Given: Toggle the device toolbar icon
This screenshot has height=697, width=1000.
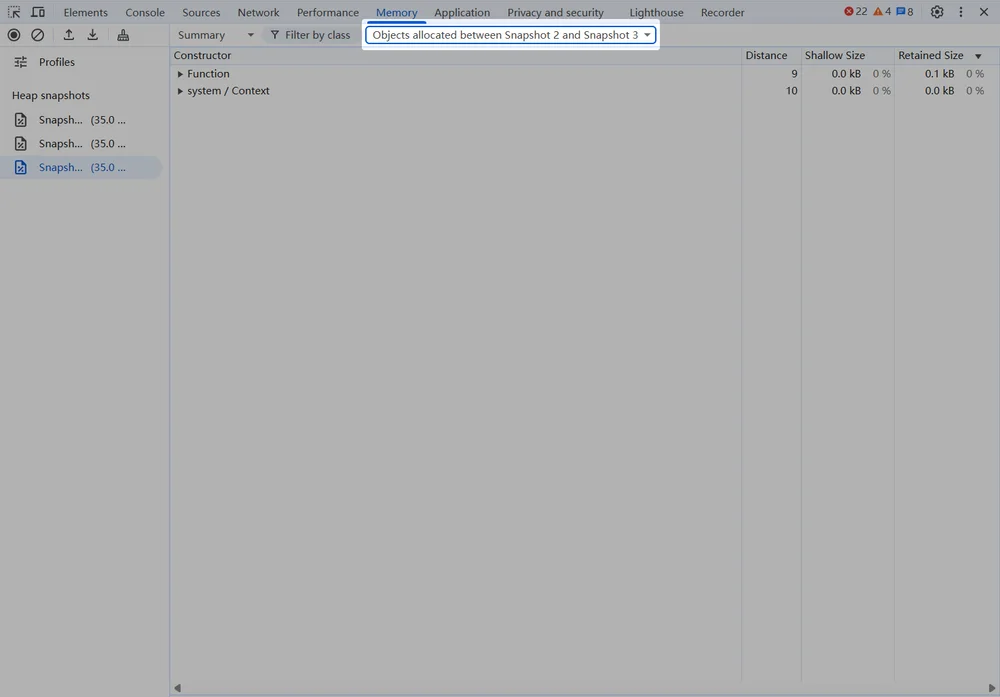Looking at the screenshot, I should [38, 12].
